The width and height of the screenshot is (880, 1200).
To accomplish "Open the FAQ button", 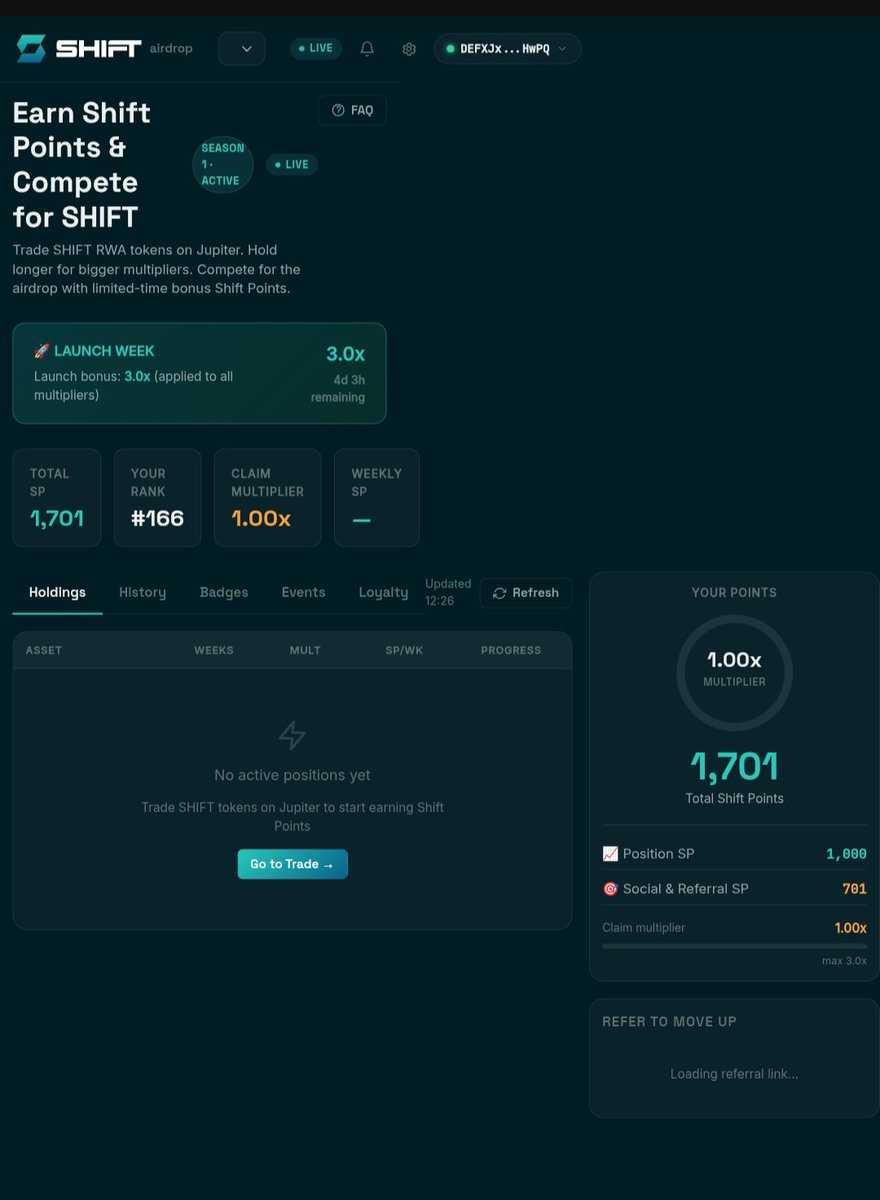I will 352,110.
